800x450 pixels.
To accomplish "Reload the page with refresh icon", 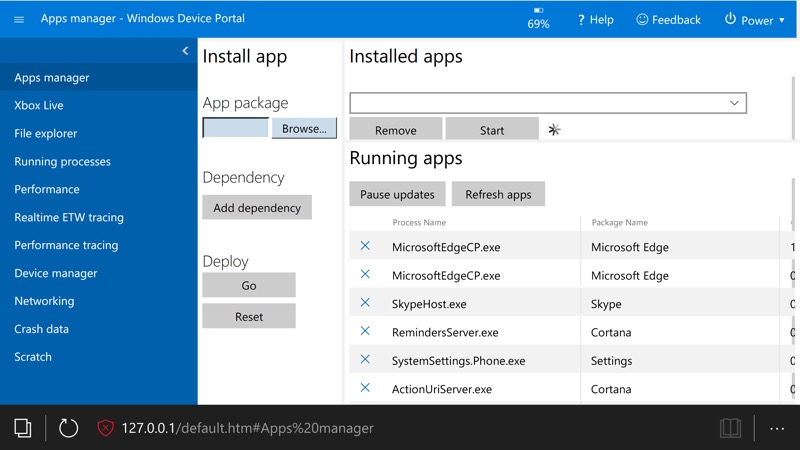I will 68,428.
